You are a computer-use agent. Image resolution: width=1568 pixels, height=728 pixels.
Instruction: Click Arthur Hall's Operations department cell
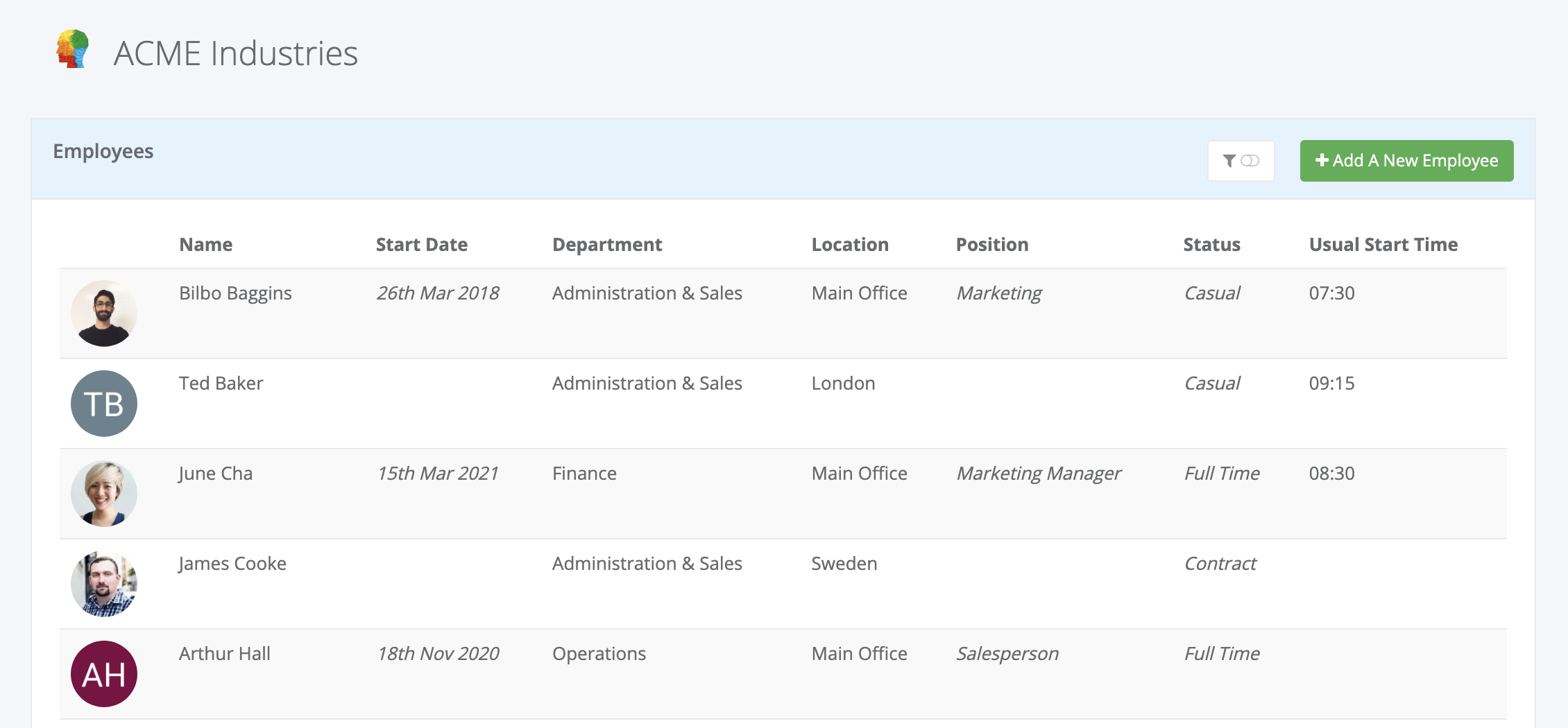(x=599, y=654)
